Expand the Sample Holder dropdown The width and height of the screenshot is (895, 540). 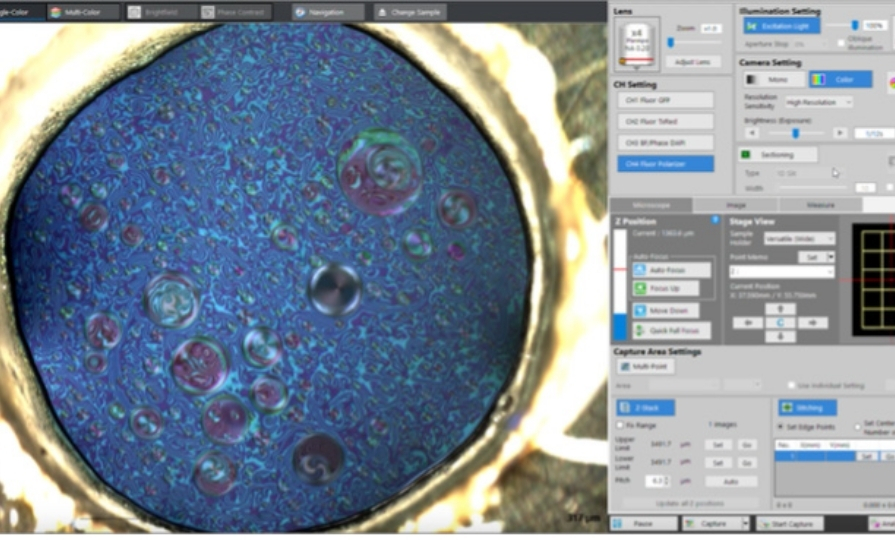tap(799, 239)
